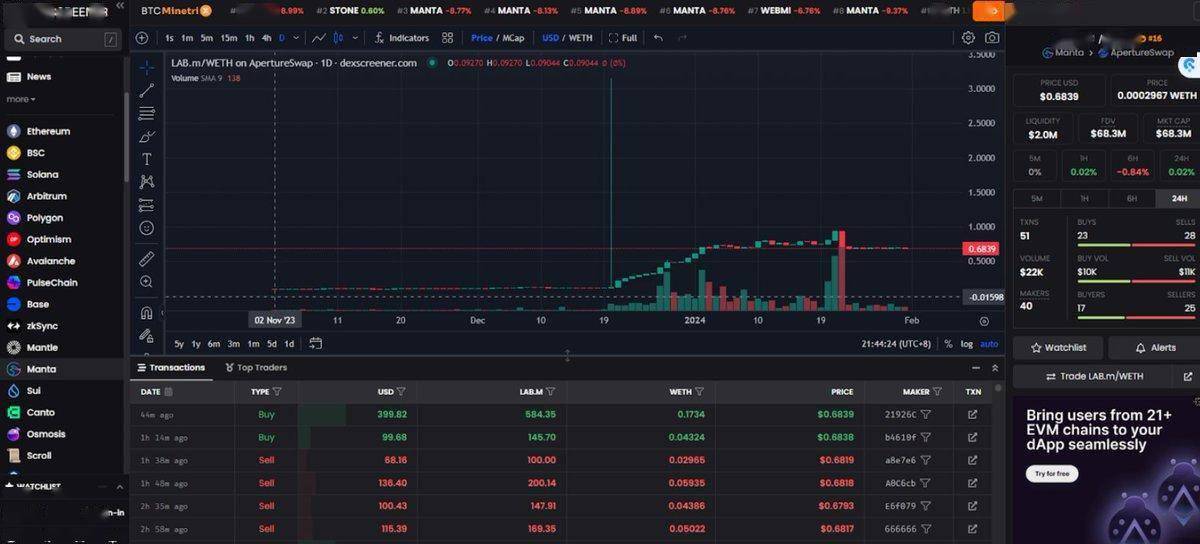This screenshot has height=544, width=1200.
Task: Expand the time interval dropdown arrow
Action: click(296, 38)
